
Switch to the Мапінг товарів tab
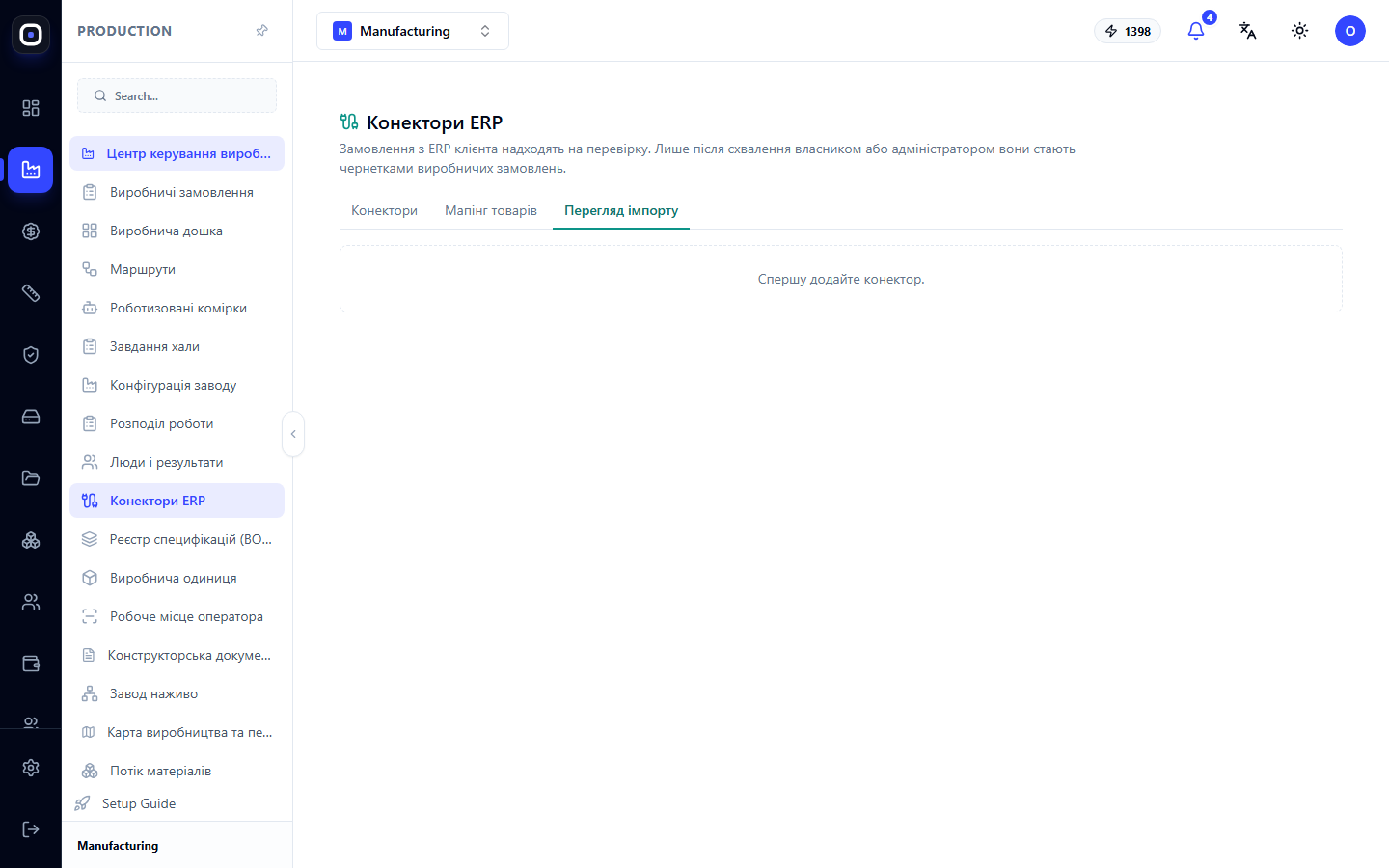tap(491, 210)
